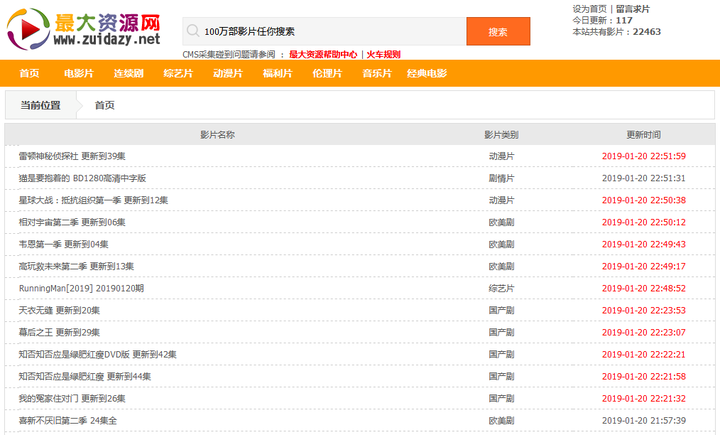
Task: Switch to the 连续剧 category
Action: click(x=128, y=73)
